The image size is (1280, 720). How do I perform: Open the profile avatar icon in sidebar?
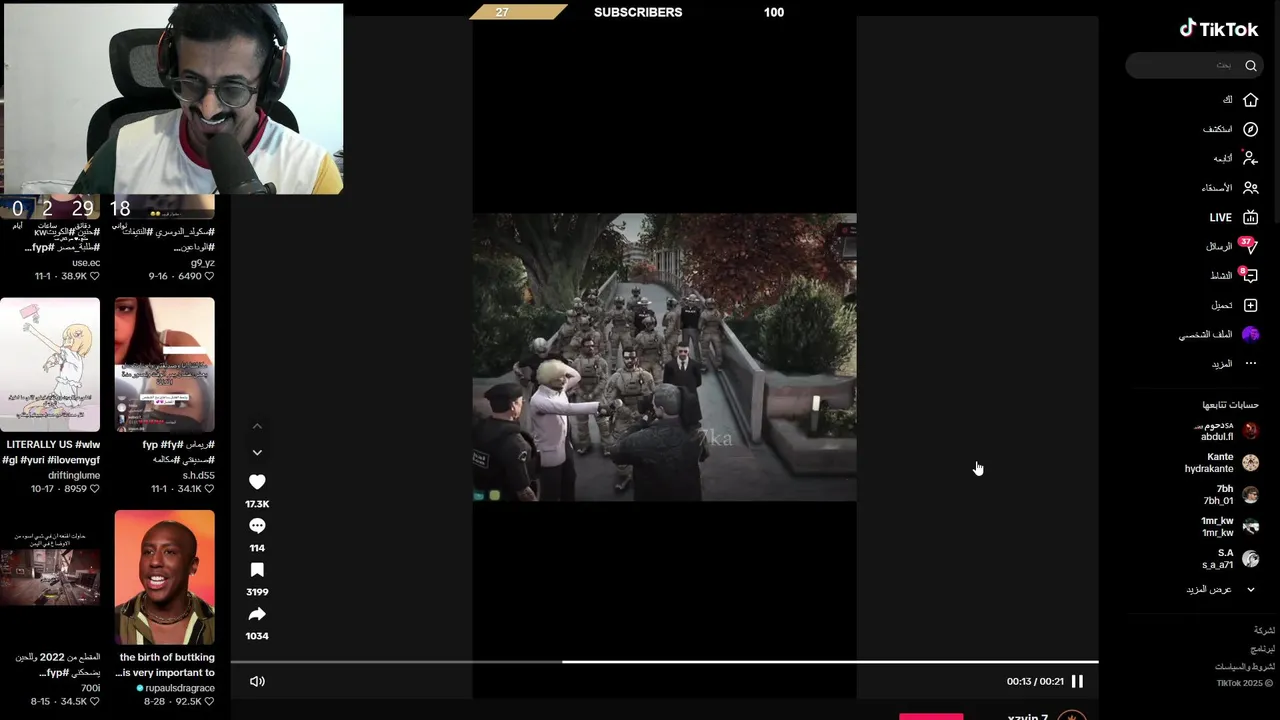pos(1250,334)
